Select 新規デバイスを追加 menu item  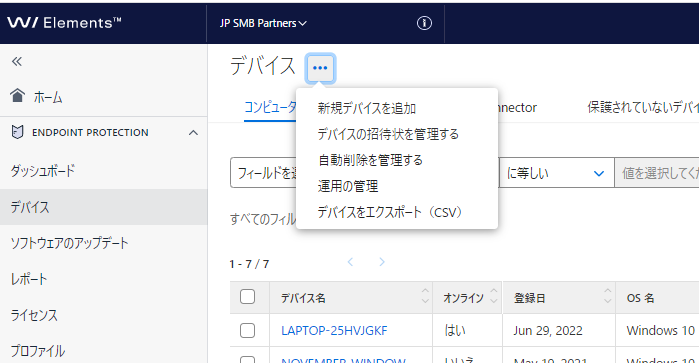click(367, 108)
